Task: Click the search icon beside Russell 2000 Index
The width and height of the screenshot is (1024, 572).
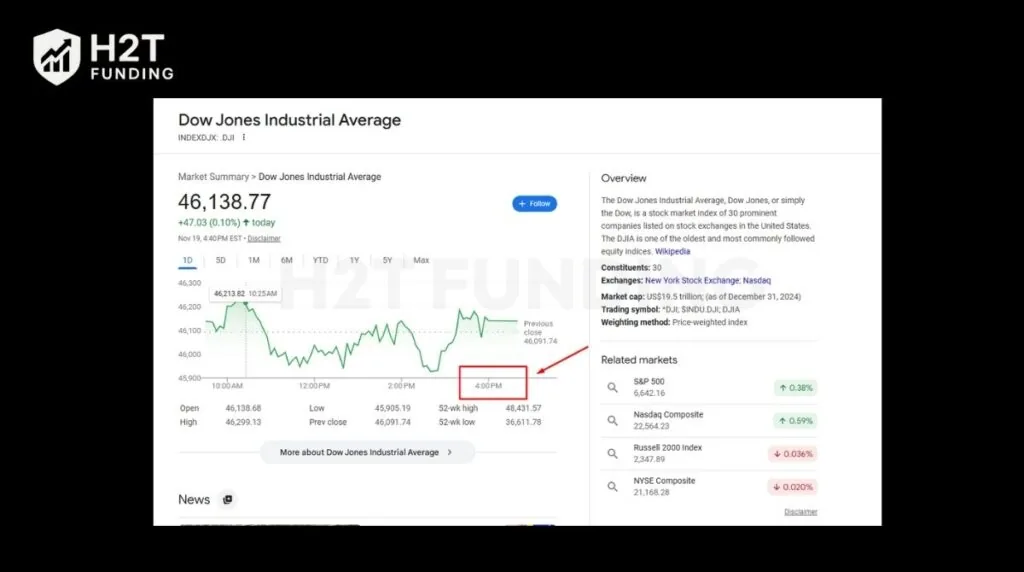Action: point(613,454)
